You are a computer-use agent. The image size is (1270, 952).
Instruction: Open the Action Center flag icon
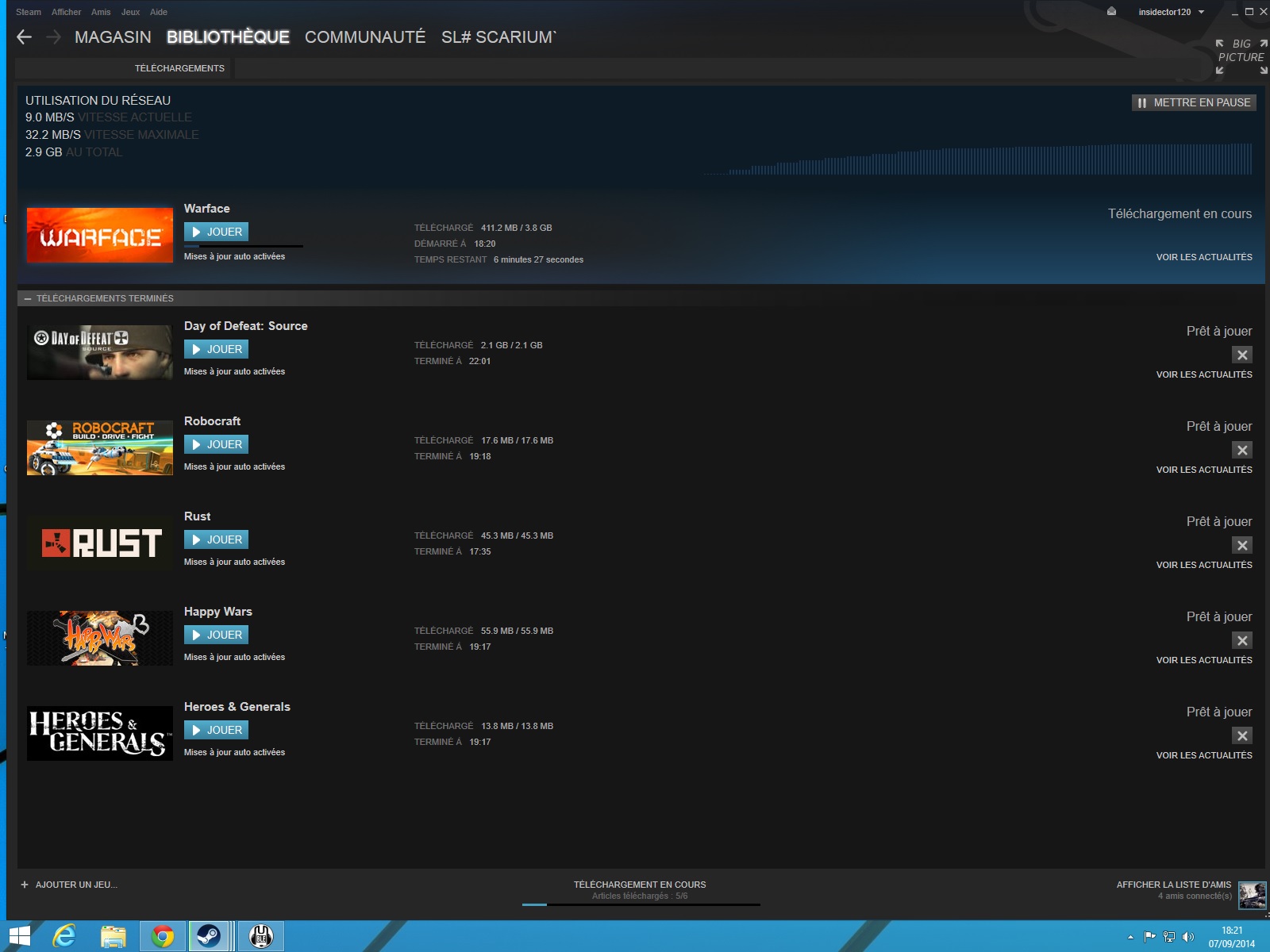(1149, 937)
